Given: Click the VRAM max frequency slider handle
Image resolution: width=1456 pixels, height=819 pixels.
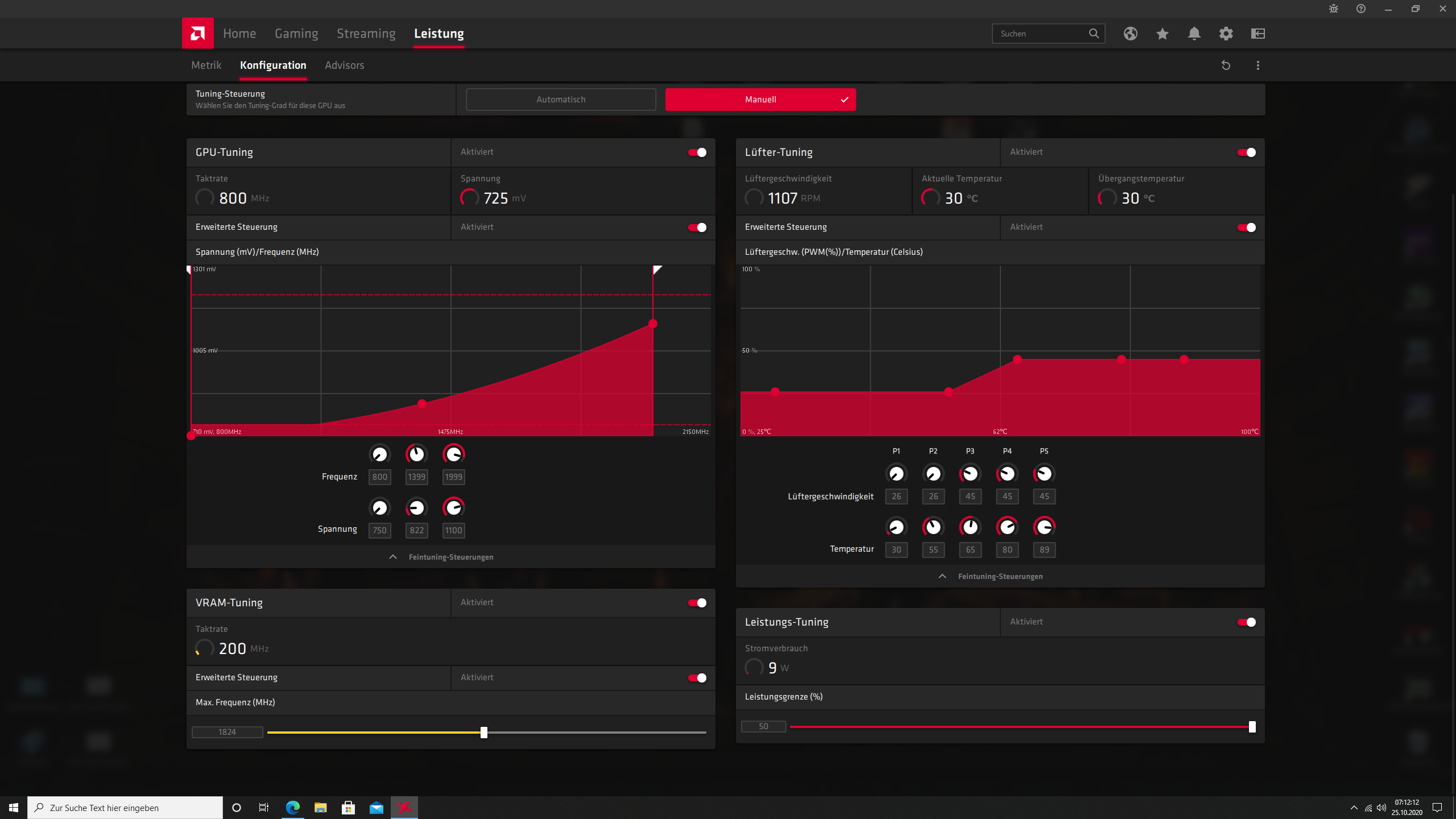Looking at the screenshot, I should click(483, 733).
